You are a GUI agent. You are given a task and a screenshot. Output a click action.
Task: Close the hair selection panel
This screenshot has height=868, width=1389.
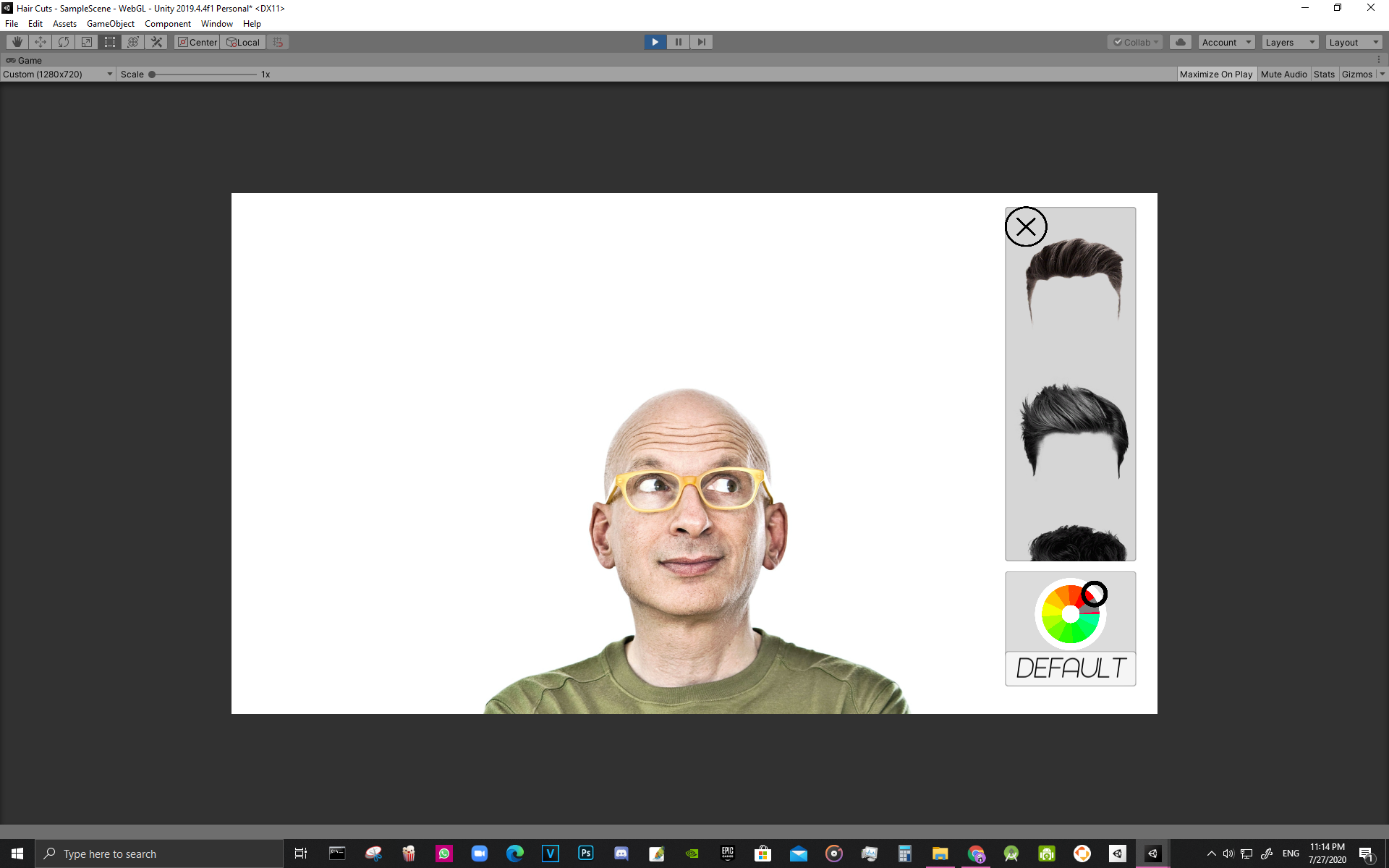pyautogui.click(x=1026, y=227)
